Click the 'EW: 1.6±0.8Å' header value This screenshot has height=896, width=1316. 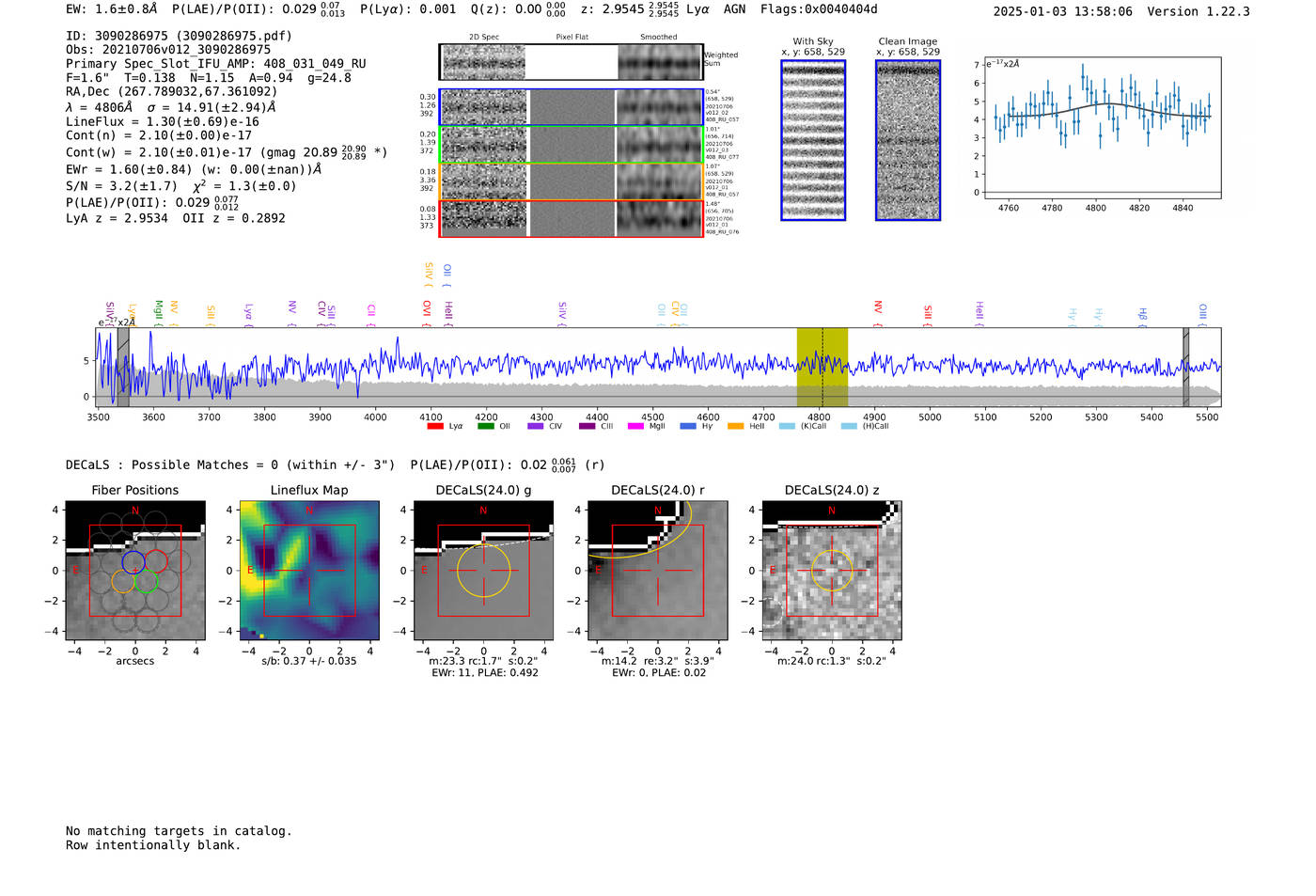tap(112, 9)
